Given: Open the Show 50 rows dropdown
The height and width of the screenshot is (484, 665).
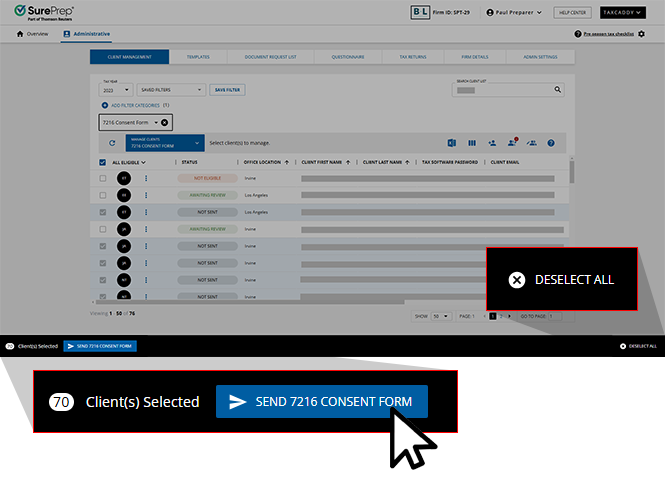Looking at the screenshot, I should click(x=440, y=316).
